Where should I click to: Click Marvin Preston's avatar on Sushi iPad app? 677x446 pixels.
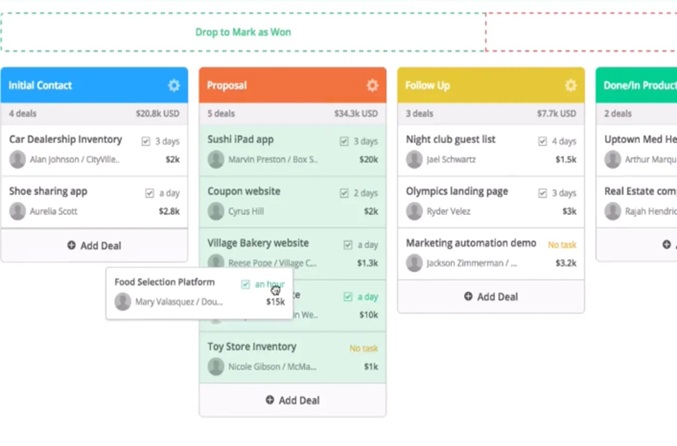216,159
